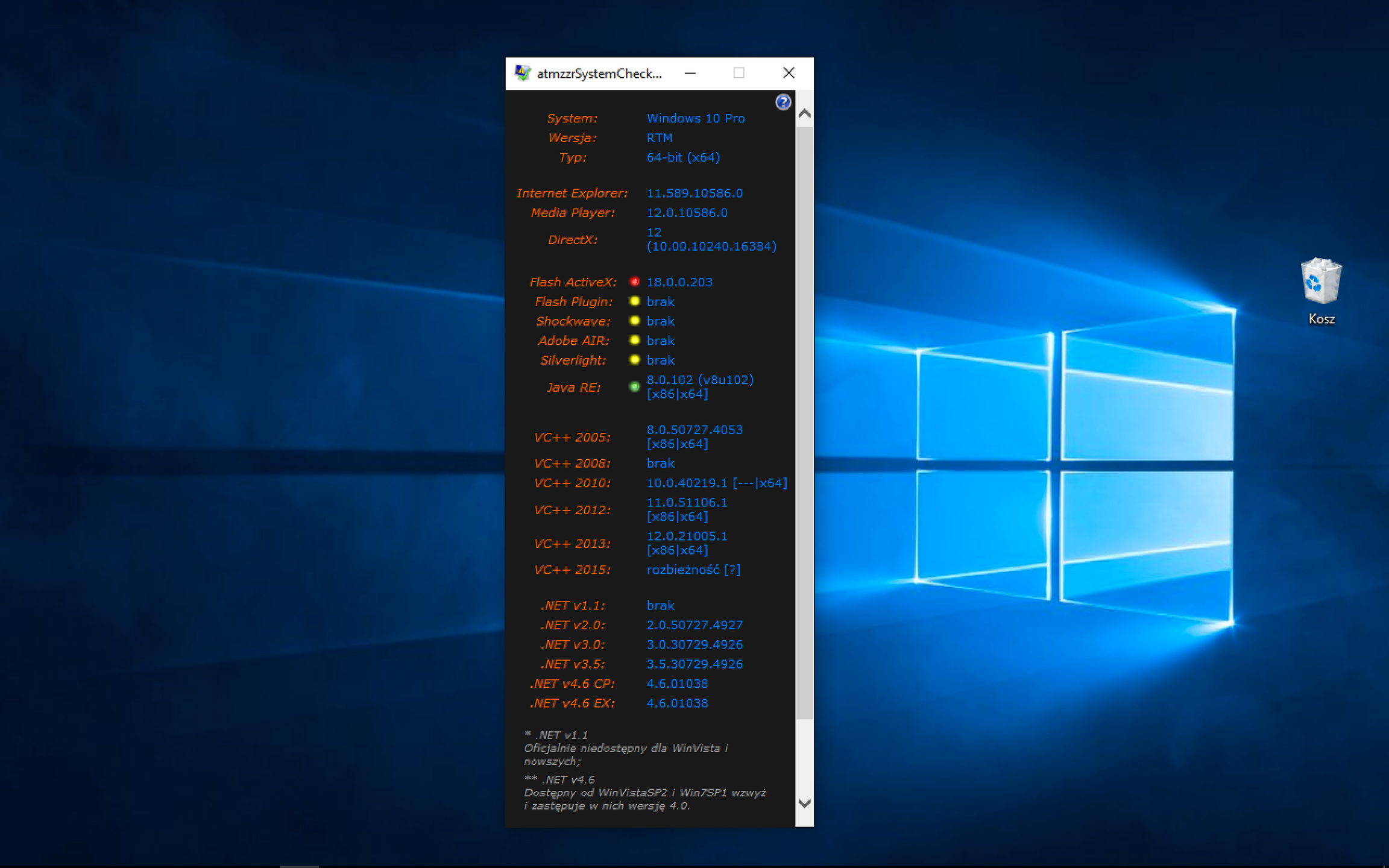The image size is (1389, 868).
Task: Select Internet Explorer version 11.589.10586.0
Action: (694, 193)
